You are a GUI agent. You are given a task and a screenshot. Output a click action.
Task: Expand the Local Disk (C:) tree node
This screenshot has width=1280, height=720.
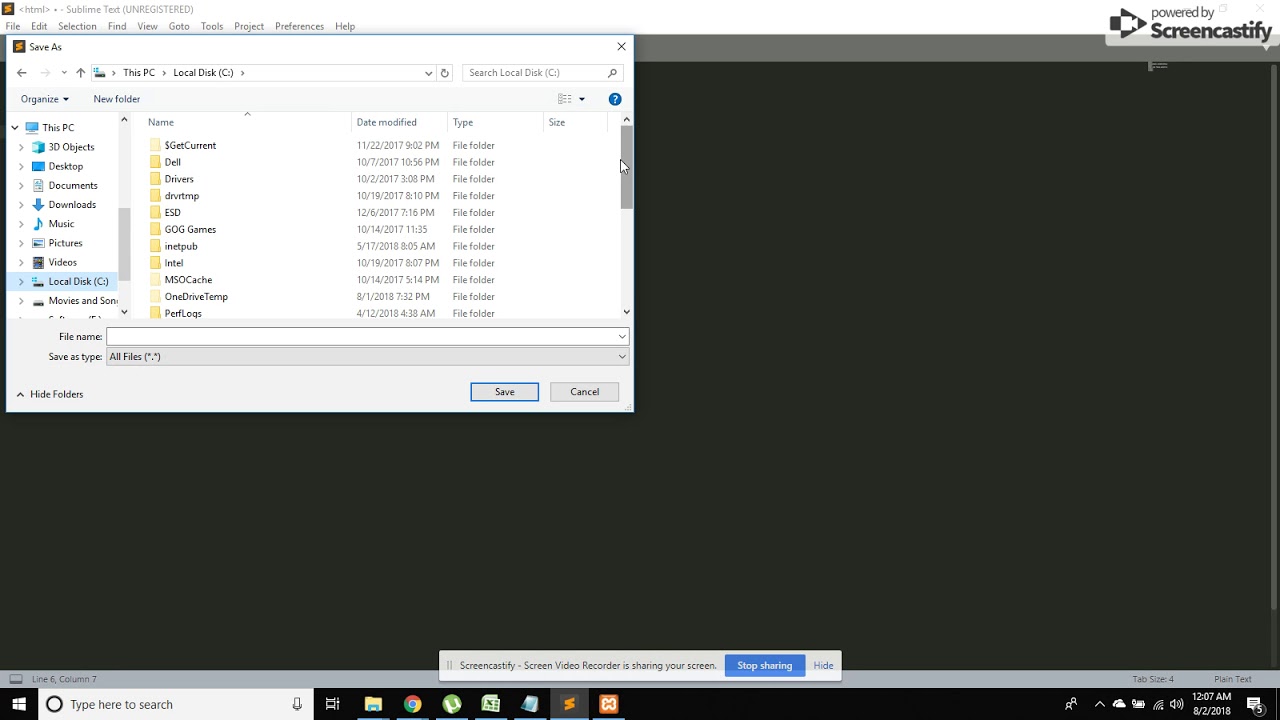[x=21, y=282]
